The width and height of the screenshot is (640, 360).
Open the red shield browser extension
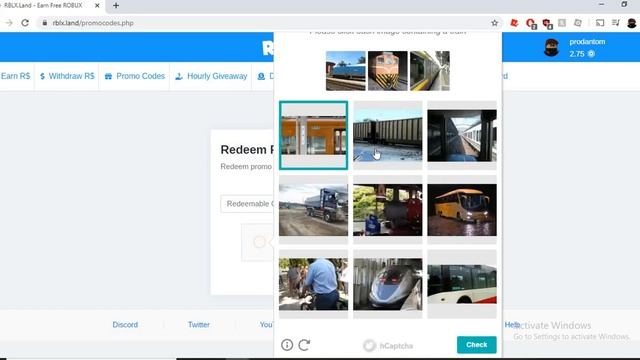click(547, 23)
